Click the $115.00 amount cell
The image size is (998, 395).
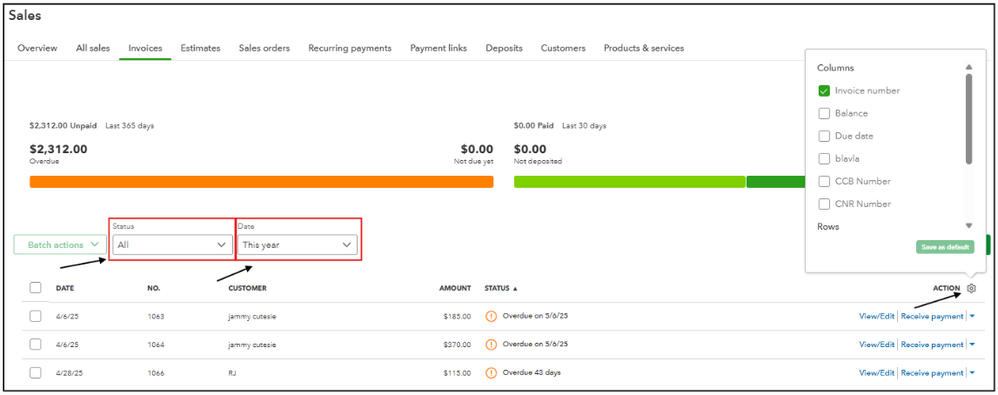pyautogui.click(x=457, y=373)
